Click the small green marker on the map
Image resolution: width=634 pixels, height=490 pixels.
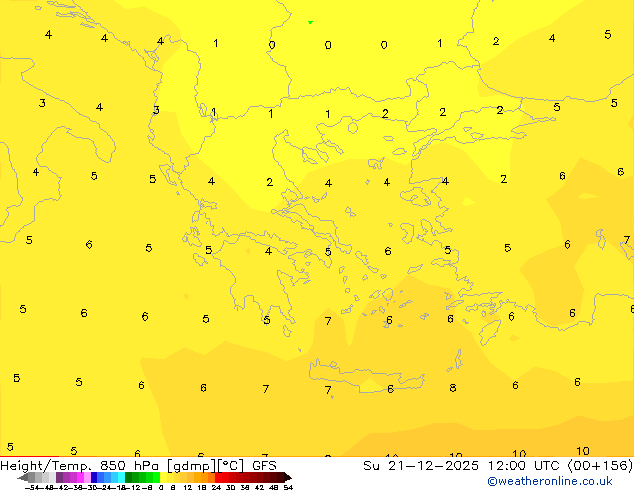pos(310,22)
